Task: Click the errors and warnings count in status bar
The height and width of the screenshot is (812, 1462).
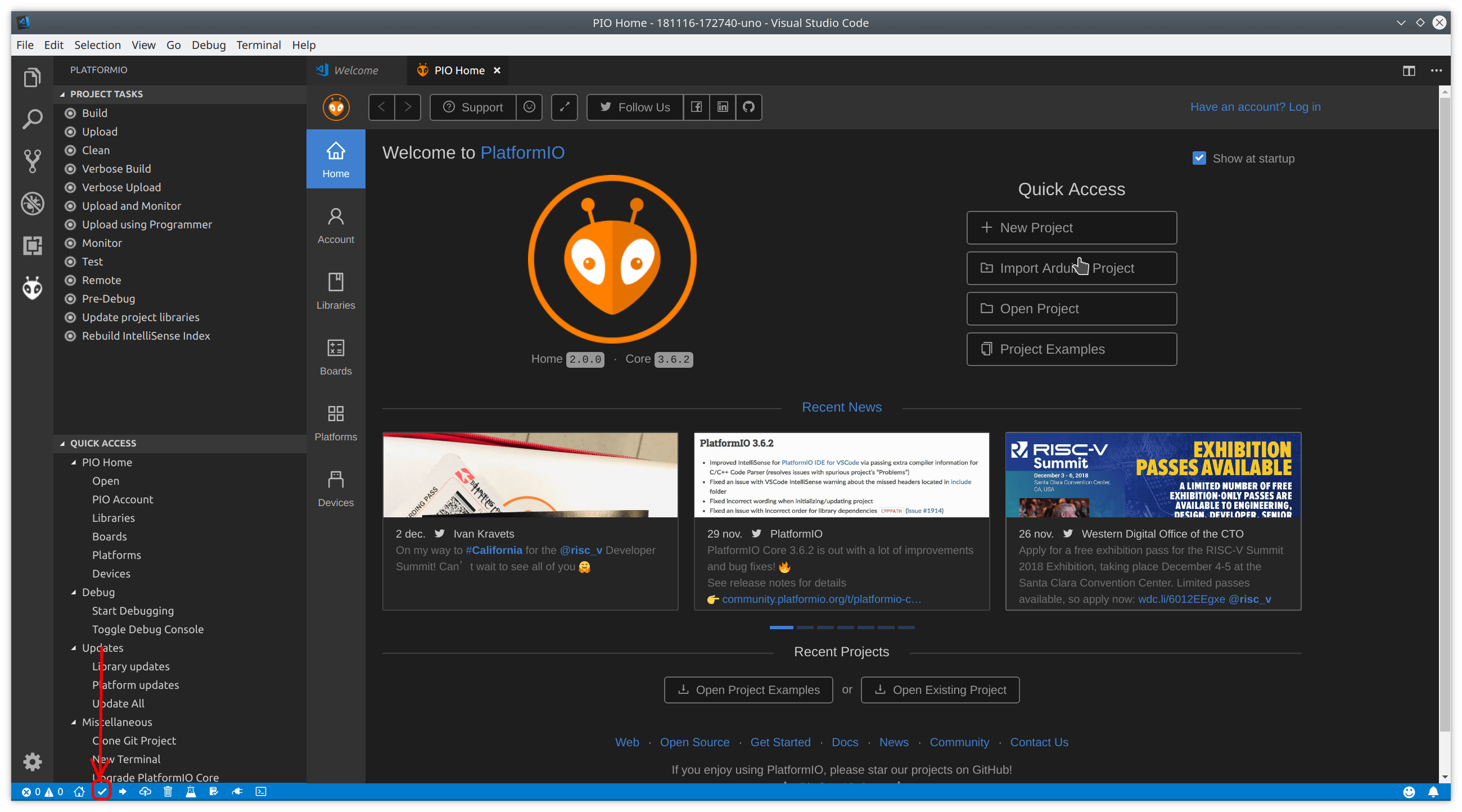Action: 43,792
